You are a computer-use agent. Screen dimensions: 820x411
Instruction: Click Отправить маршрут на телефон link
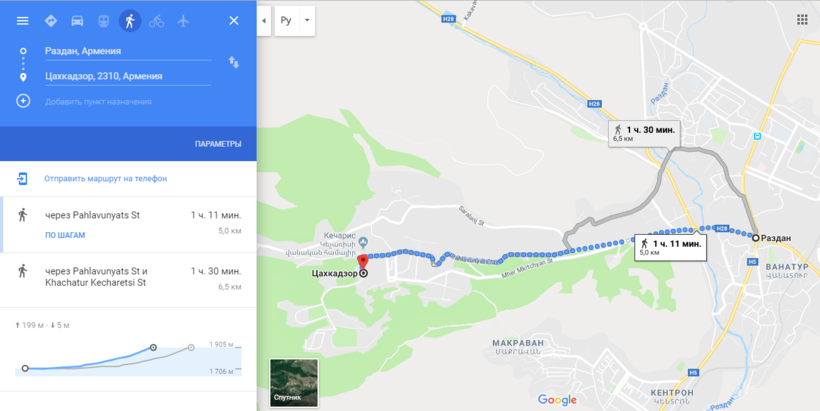coord(105,178)
